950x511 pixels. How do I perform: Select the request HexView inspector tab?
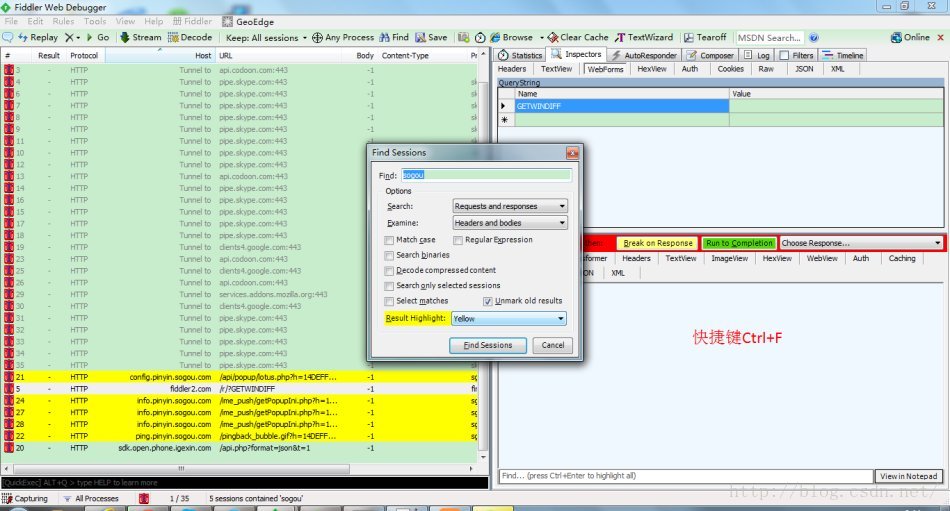[652, 69]
